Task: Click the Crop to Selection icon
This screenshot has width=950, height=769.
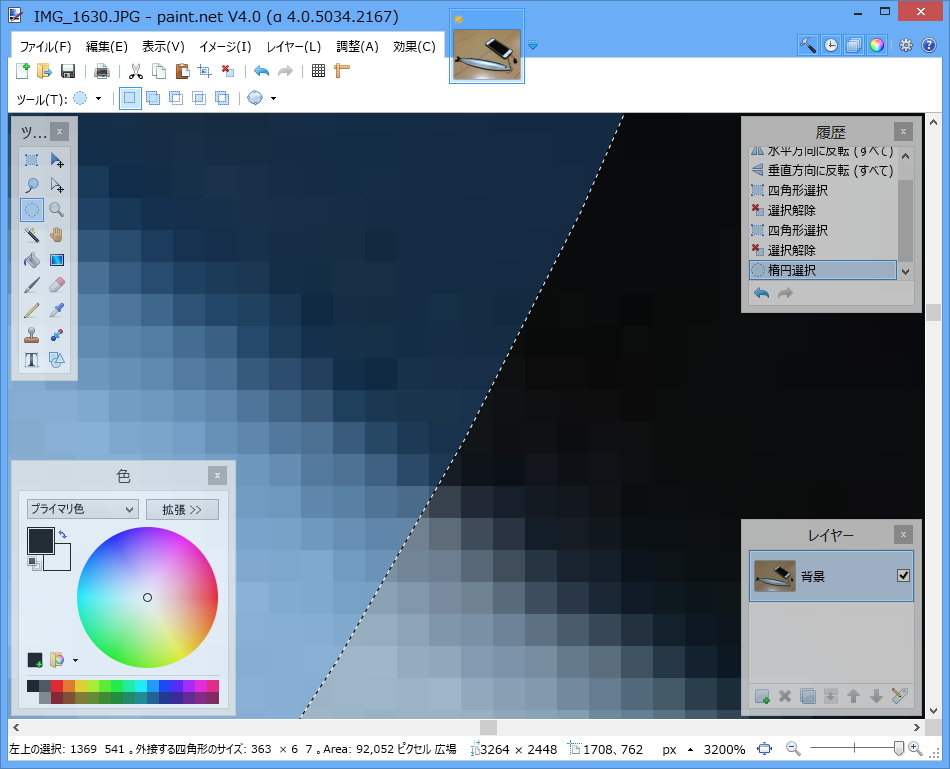Action: 205,72
